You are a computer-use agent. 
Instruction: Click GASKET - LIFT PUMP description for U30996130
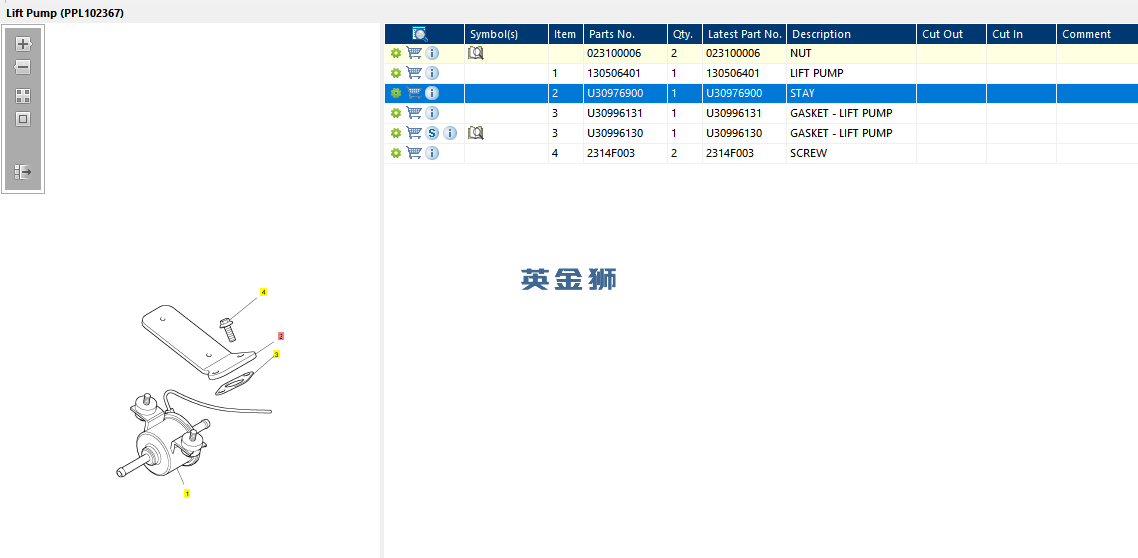coord(851,134)
